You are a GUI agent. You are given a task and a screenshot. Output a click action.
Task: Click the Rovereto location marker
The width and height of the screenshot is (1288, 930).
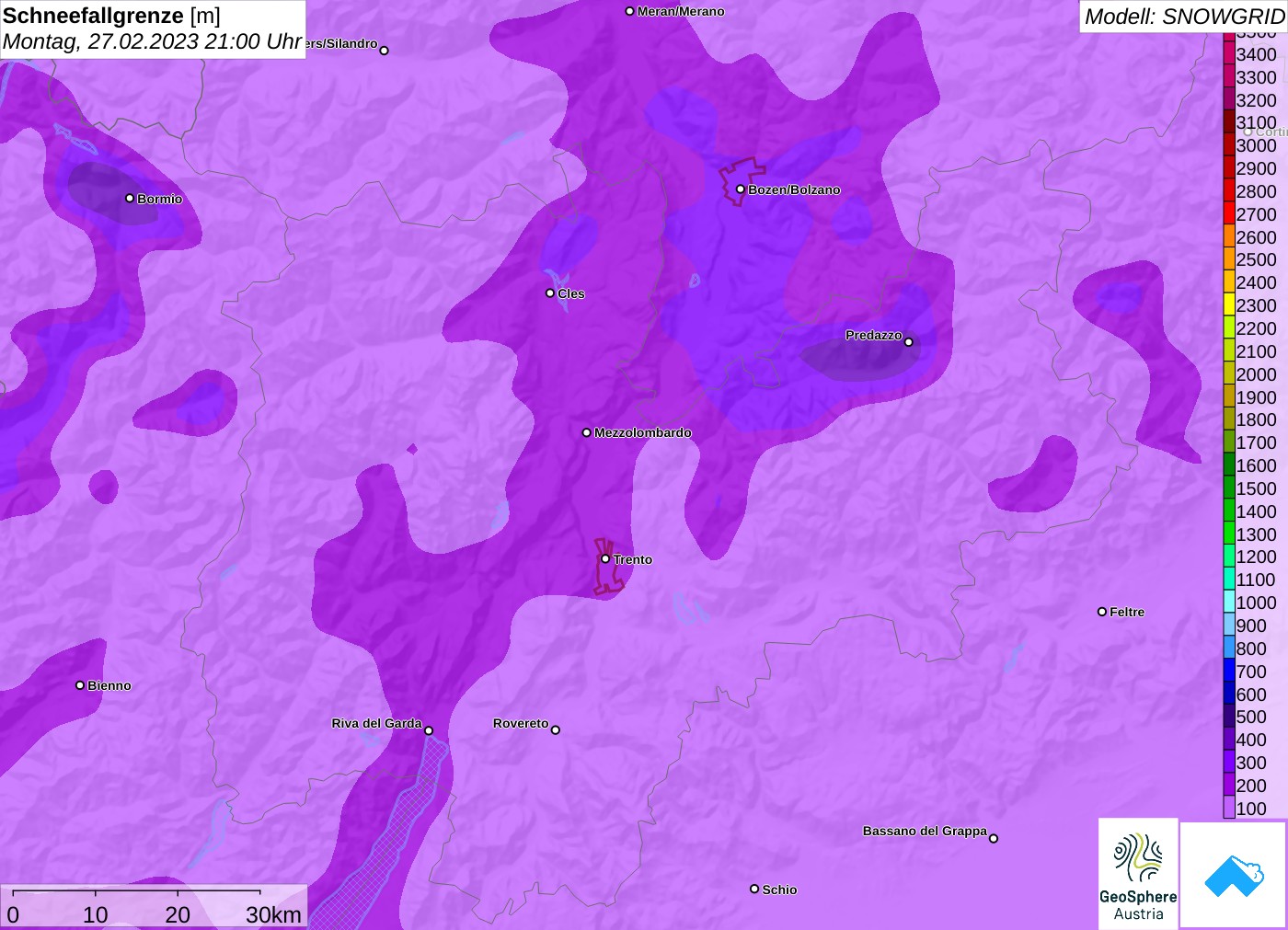coord(556,730)
